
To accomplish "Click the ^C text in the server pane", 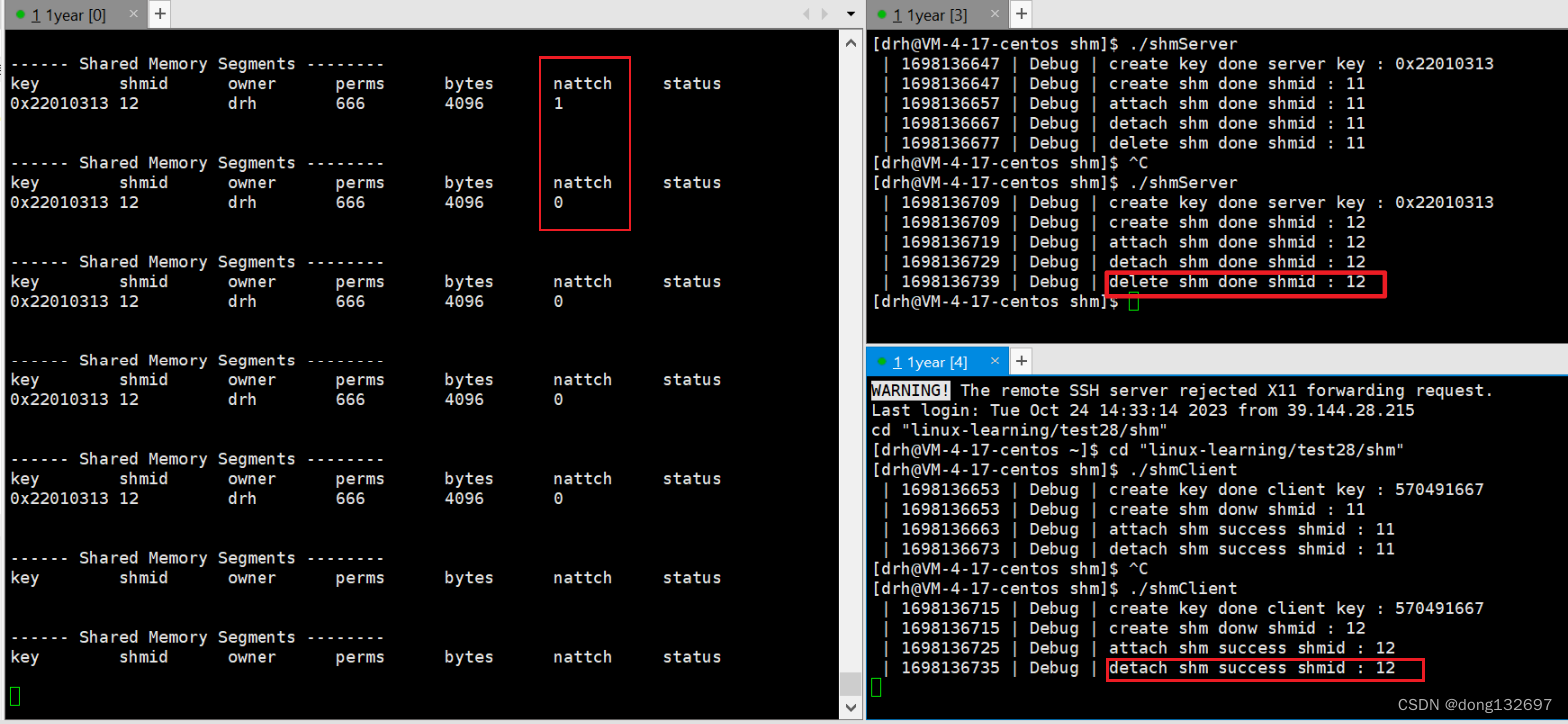I will tap(1139, 163).
